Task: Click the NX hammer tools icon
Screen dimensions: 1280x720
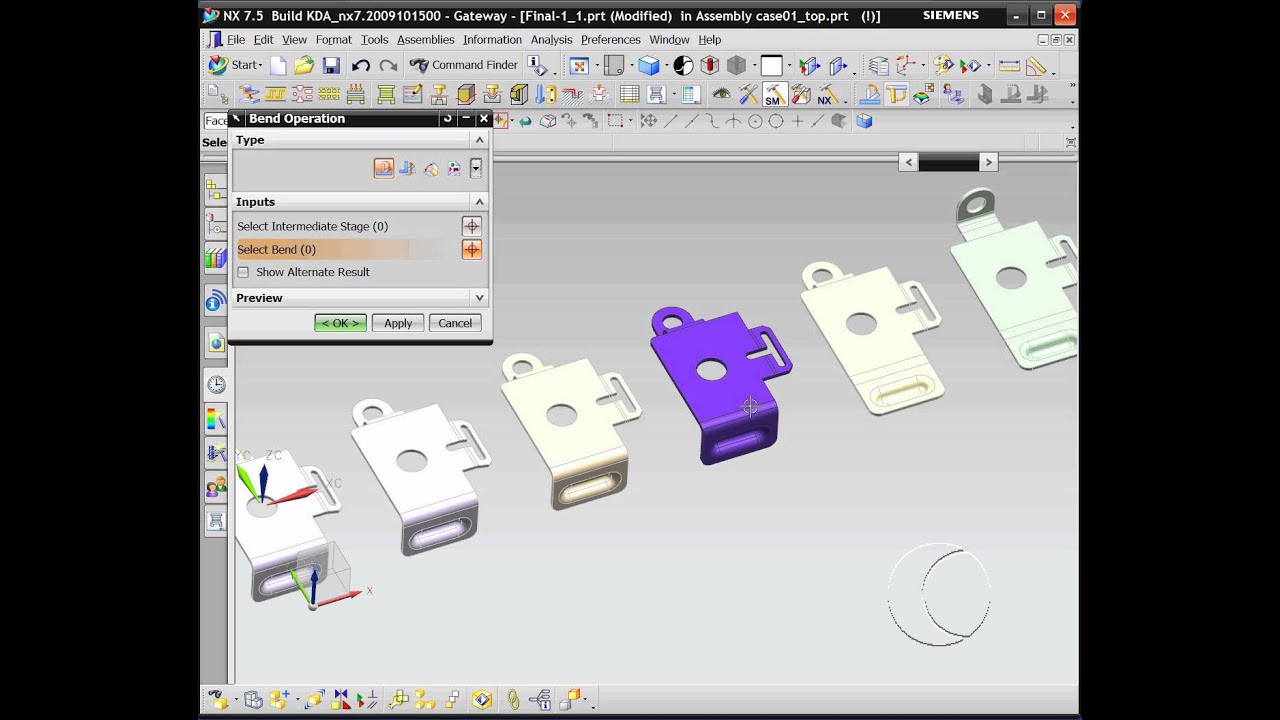Action: [x=828, y=94]
